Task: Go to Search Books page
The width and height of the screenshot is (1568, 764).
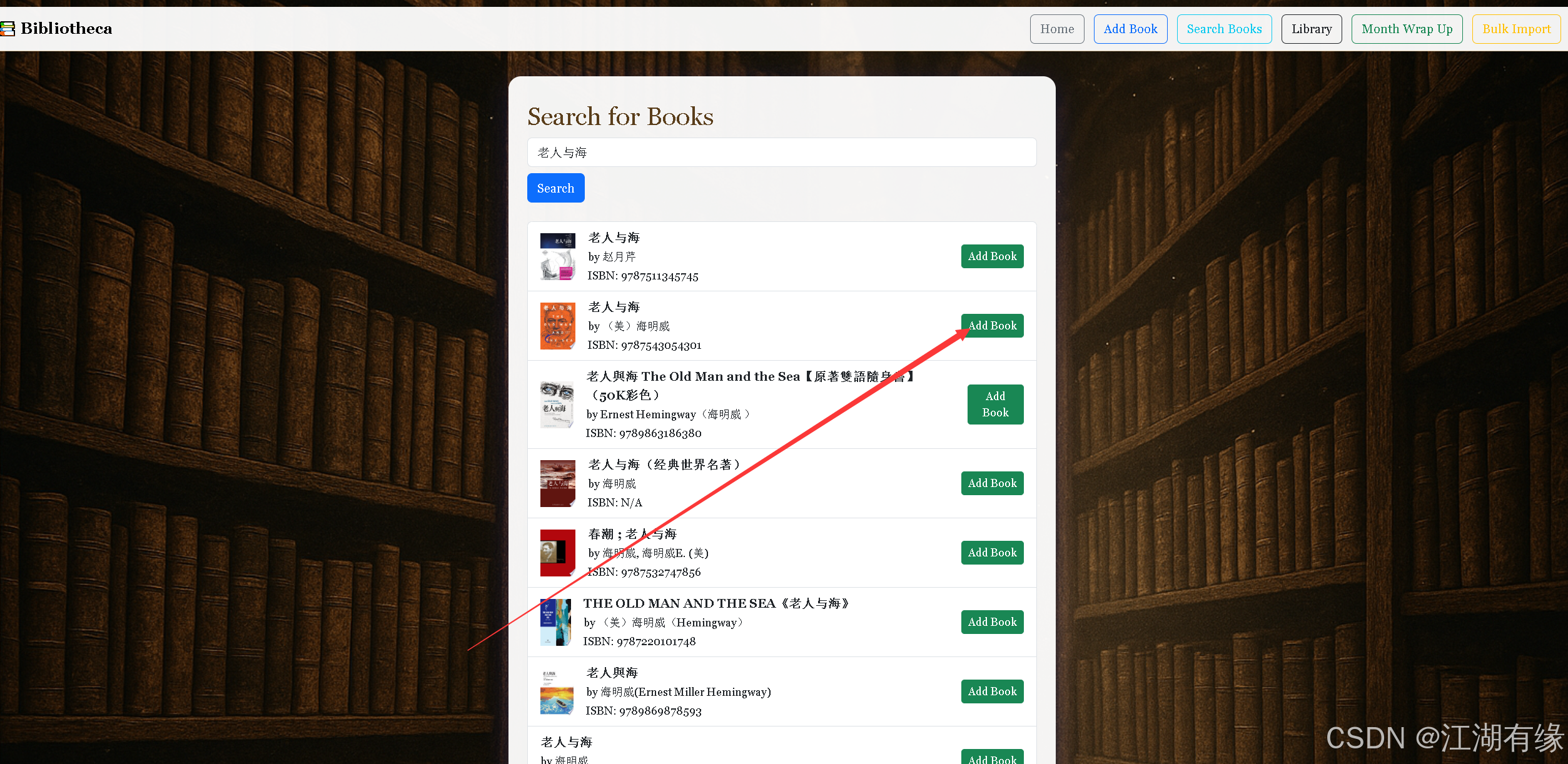Action: (x=1223, y=29)
